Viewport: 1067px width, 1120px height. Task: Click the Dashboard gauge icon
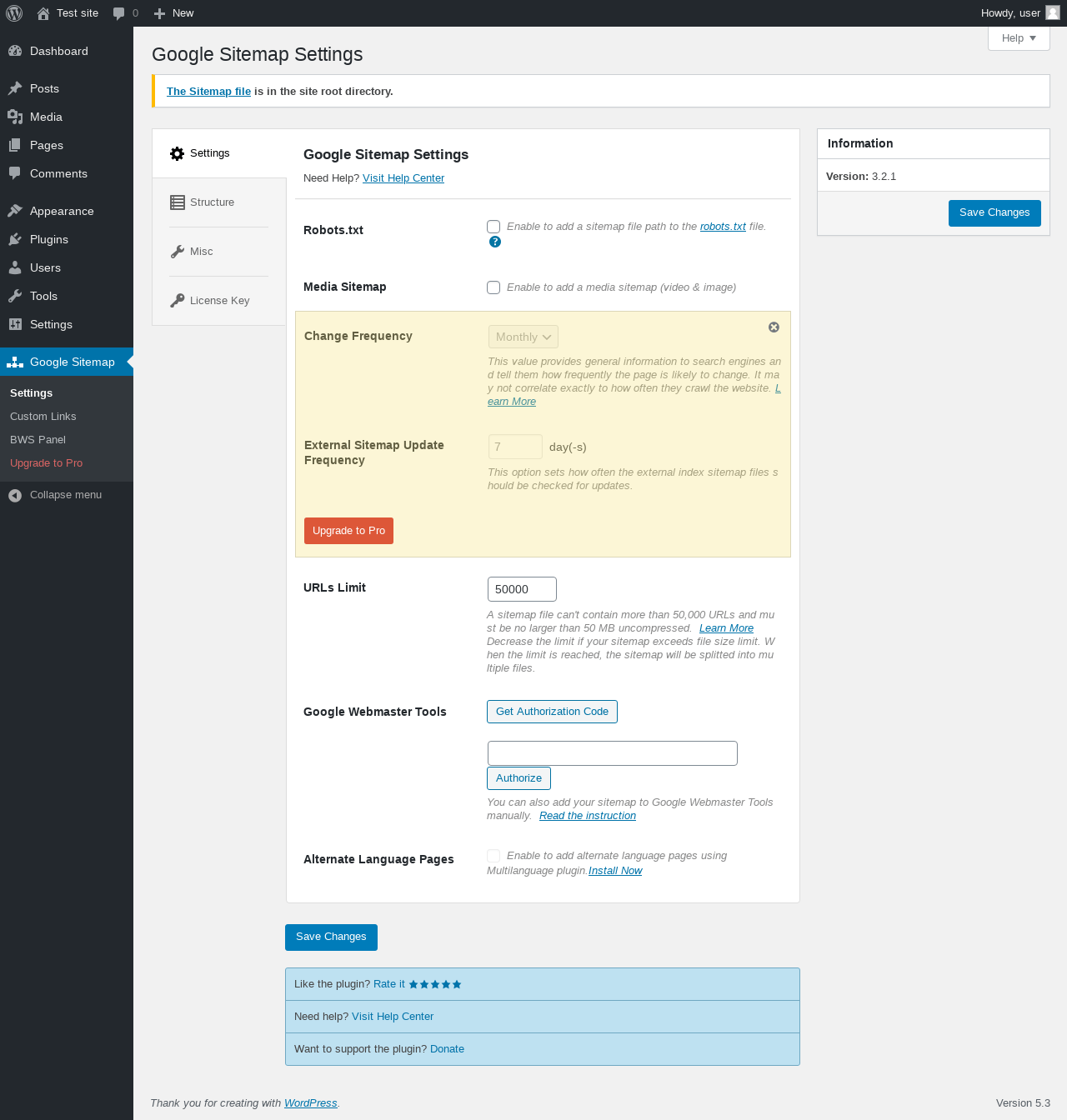pyautogui.click(x=15, y=51)
